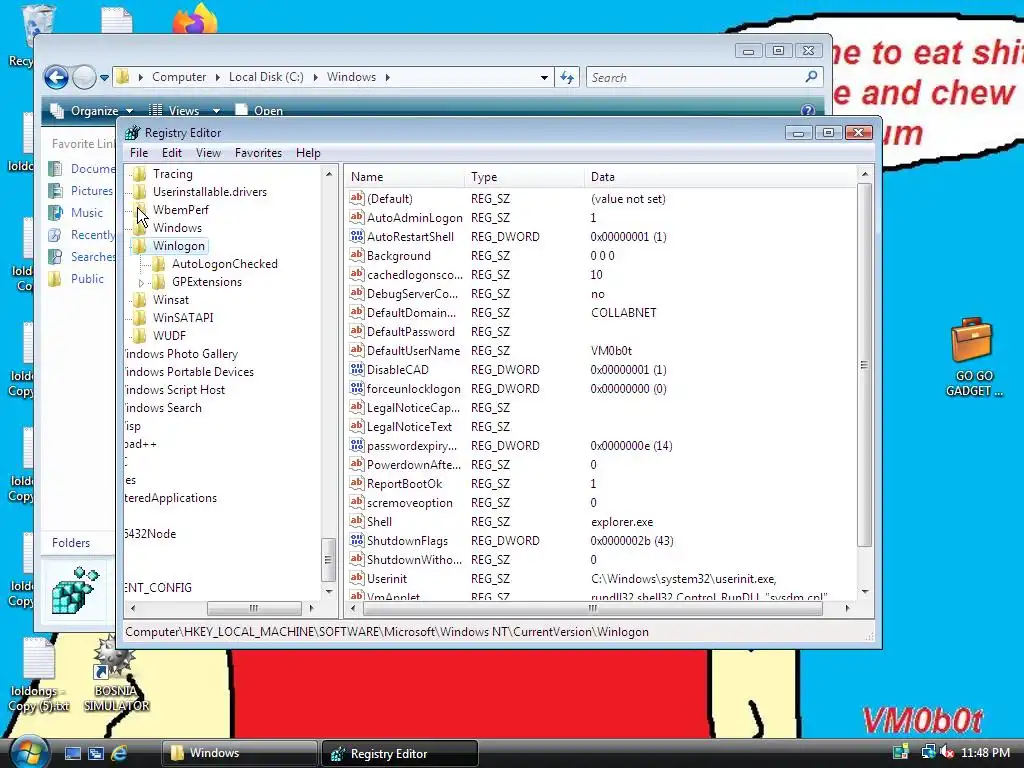Click the DisableCAD DWORD icon
Screen dimensions: 1024x768
[x=357, y=369]
